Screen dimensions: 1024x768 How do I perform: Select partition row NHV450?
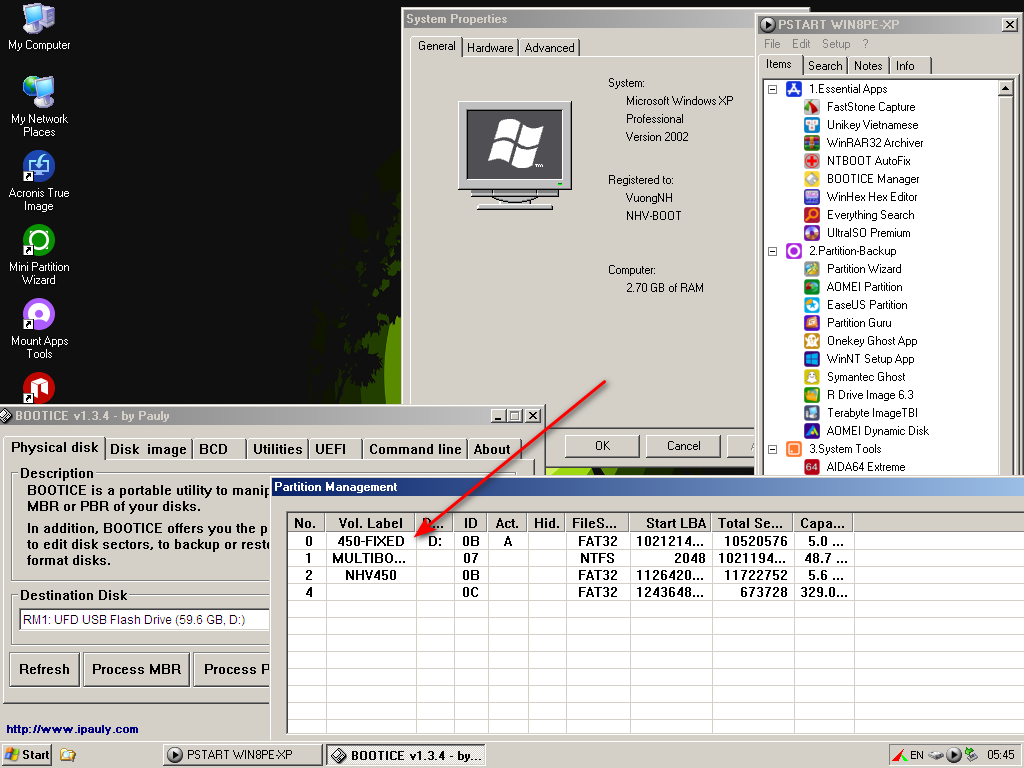(x=570, y=575)
